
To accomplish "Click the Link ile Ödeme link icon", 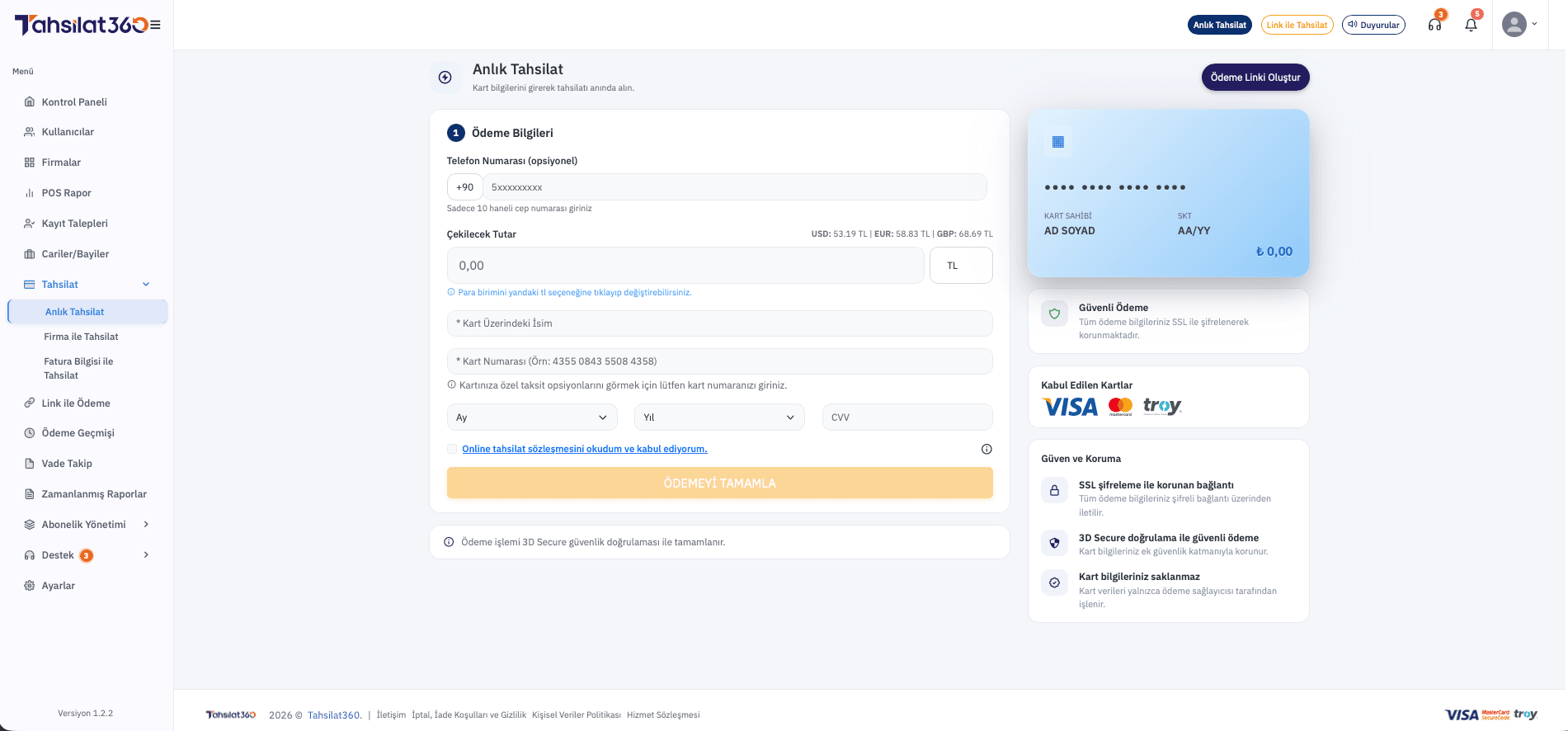I will tap(30, 403).
